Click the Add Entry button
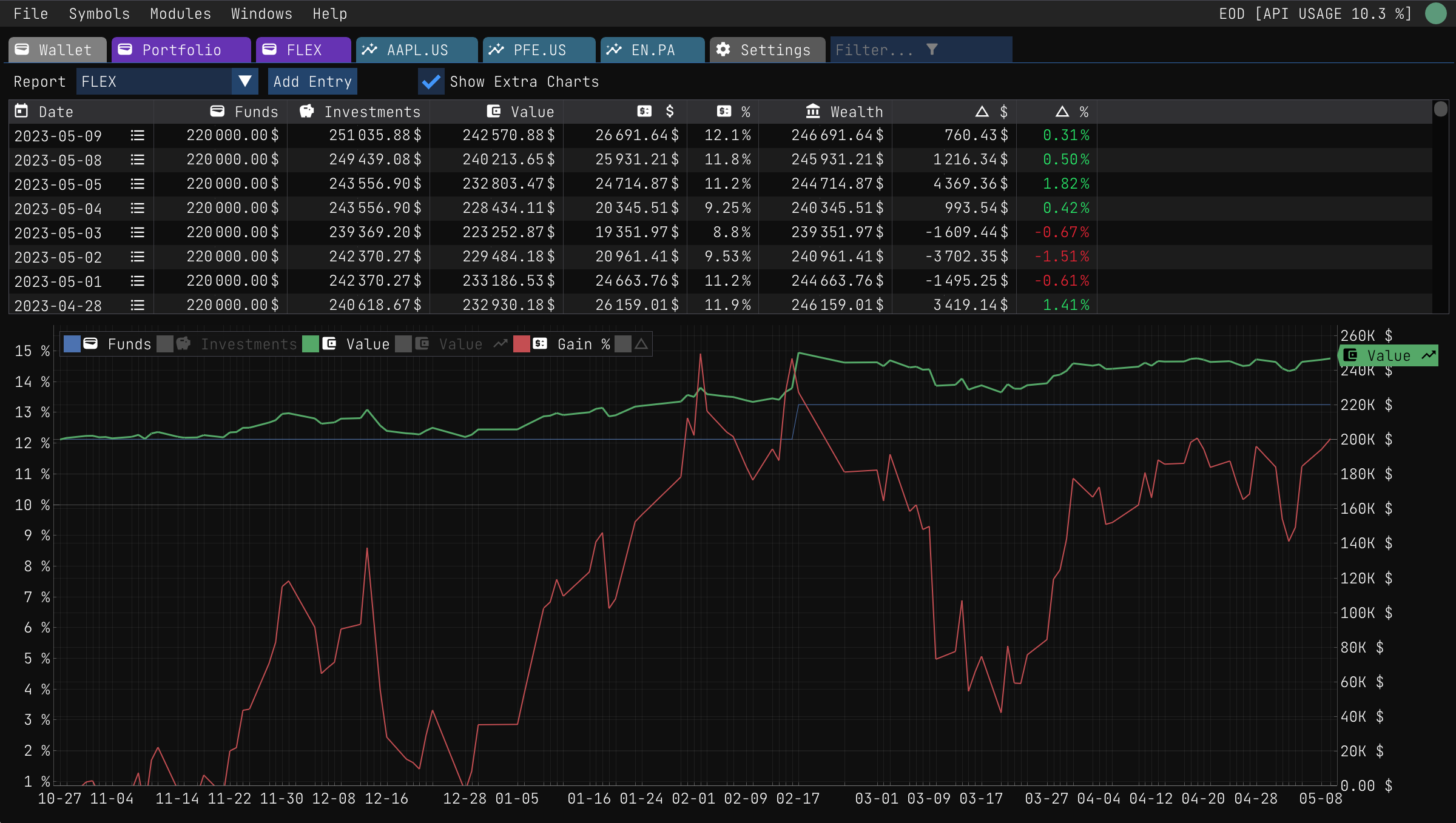1456x823 pixels. click(312, 81)
